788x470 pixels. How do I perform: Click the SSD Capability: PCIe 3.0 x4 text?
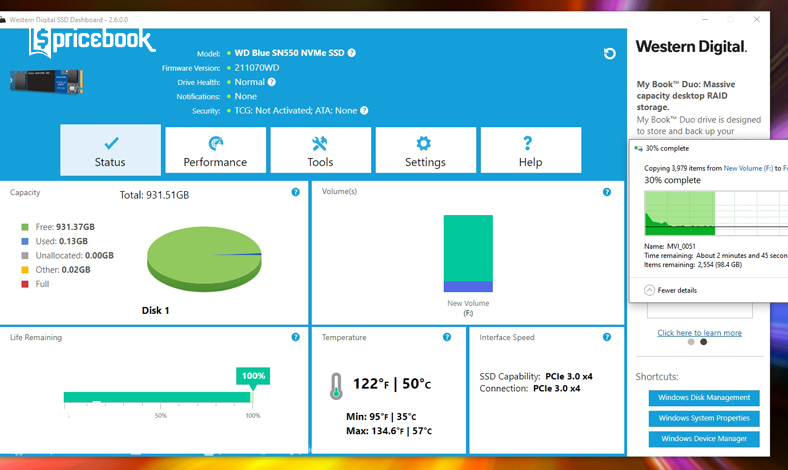point(536,377)
